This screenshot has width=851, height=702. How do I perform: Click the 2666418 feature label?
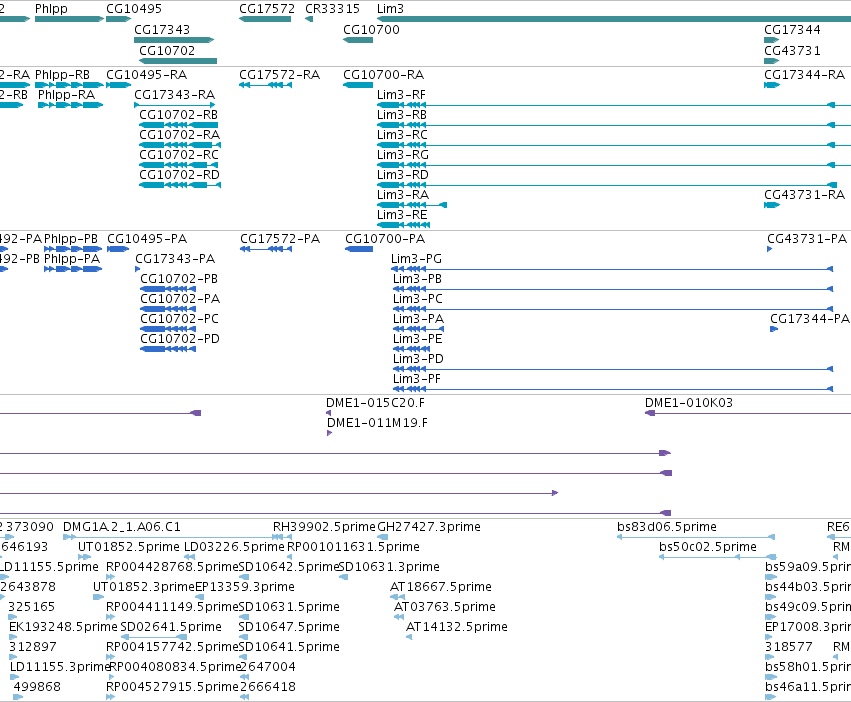268,687
